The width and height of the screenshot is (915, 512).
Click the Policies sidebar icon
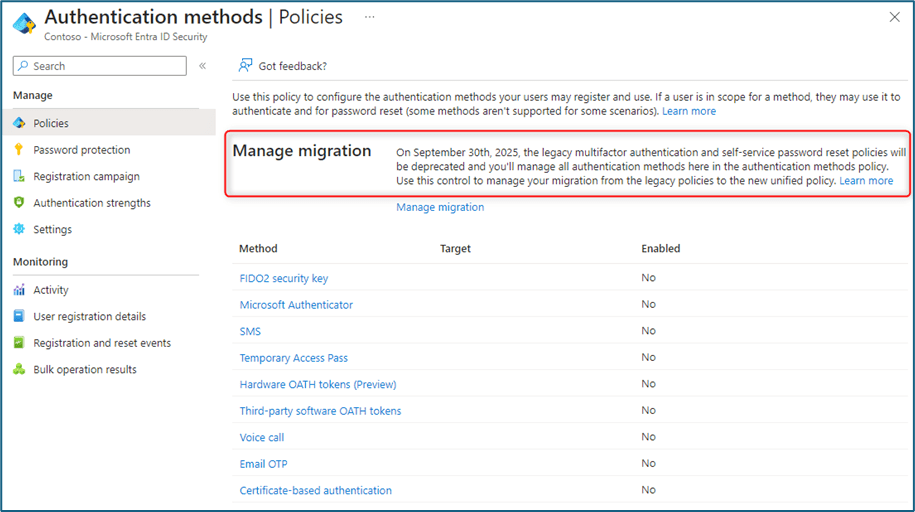coord(19,123)
